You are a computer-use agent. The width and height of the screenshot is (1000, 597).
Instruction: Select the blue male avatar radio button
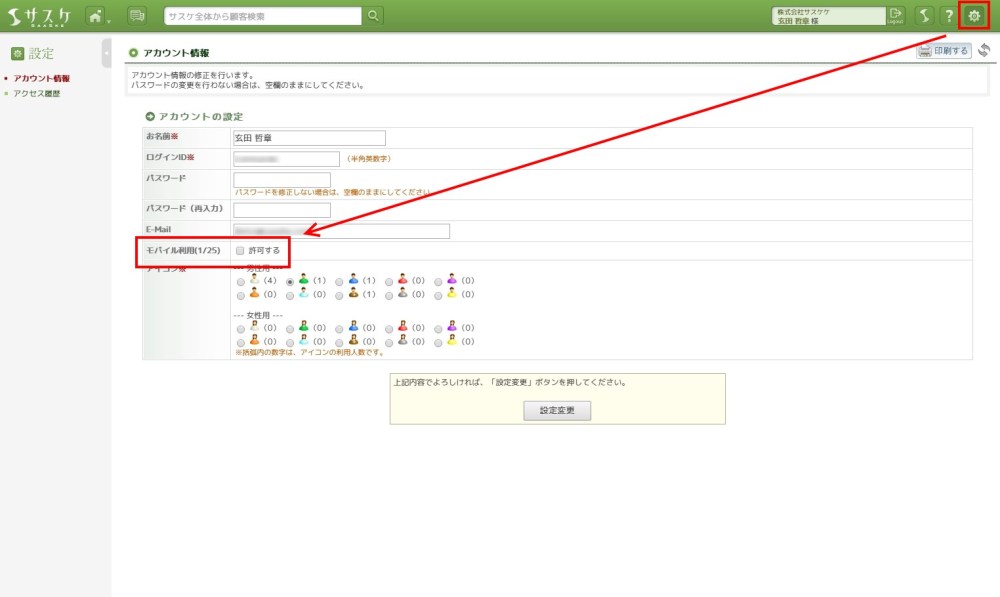click(340, 281)
